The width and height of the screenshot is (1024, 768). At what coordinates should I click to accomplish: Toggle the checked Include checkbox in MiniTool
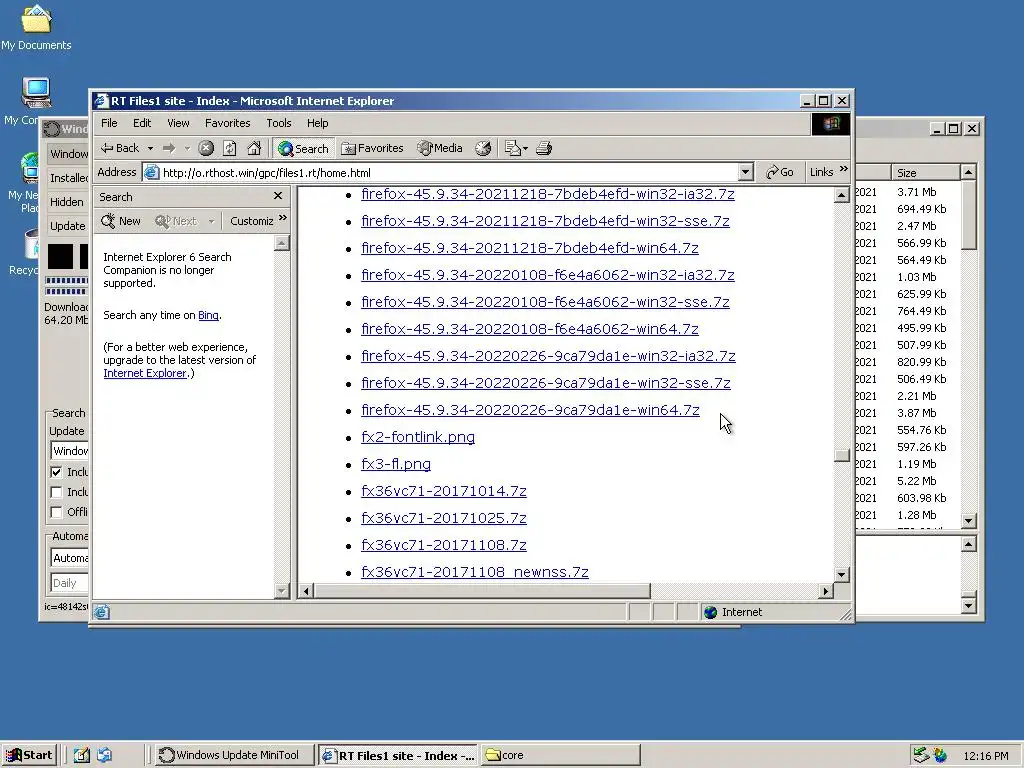(x=56, y=472)
